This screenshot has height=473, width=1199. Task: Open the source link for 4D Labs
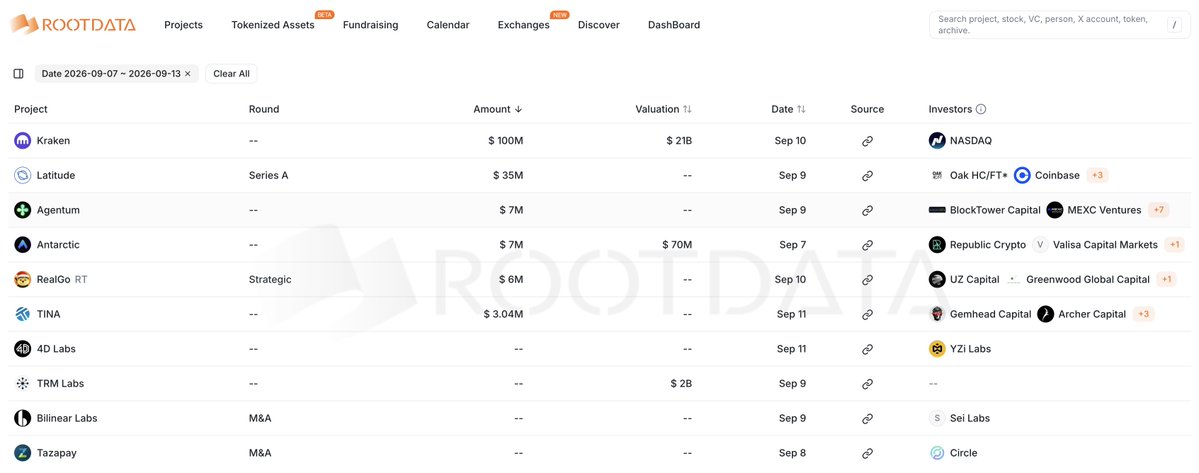(x=867, y=349)
